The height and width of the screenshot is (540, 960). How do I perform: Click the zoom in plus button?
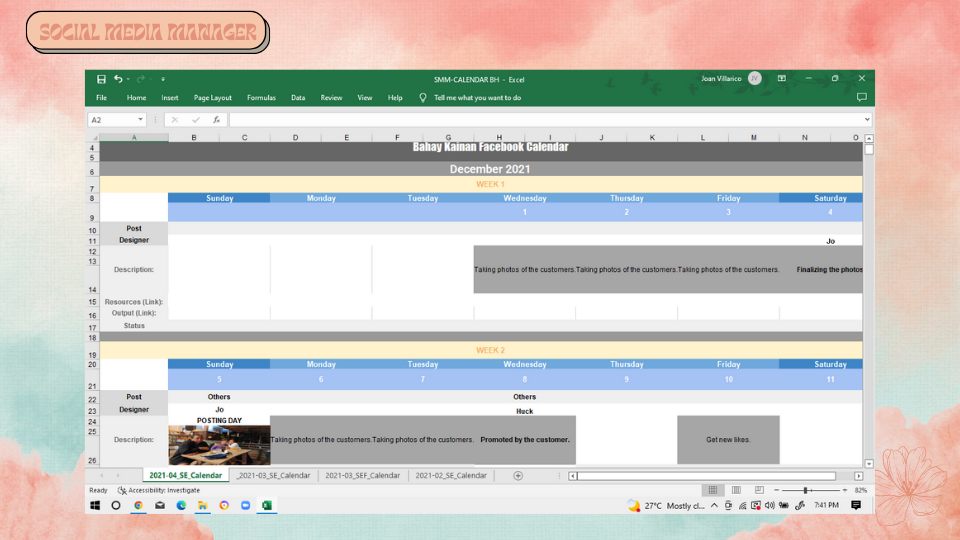(x=845, y=490)
